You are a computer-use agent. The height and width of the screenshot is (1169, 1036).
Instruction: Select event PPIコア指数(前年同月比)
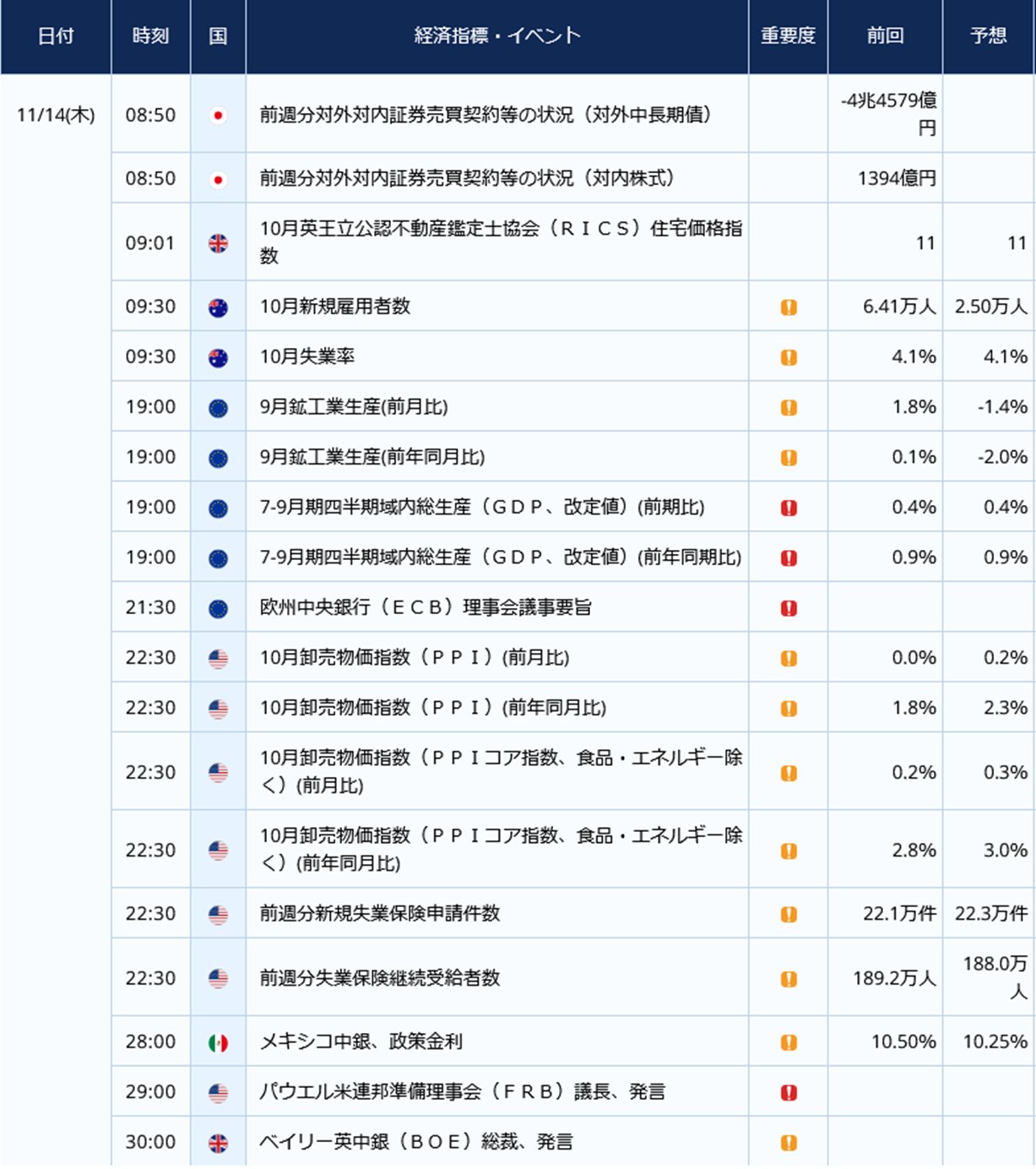(501, 849)
